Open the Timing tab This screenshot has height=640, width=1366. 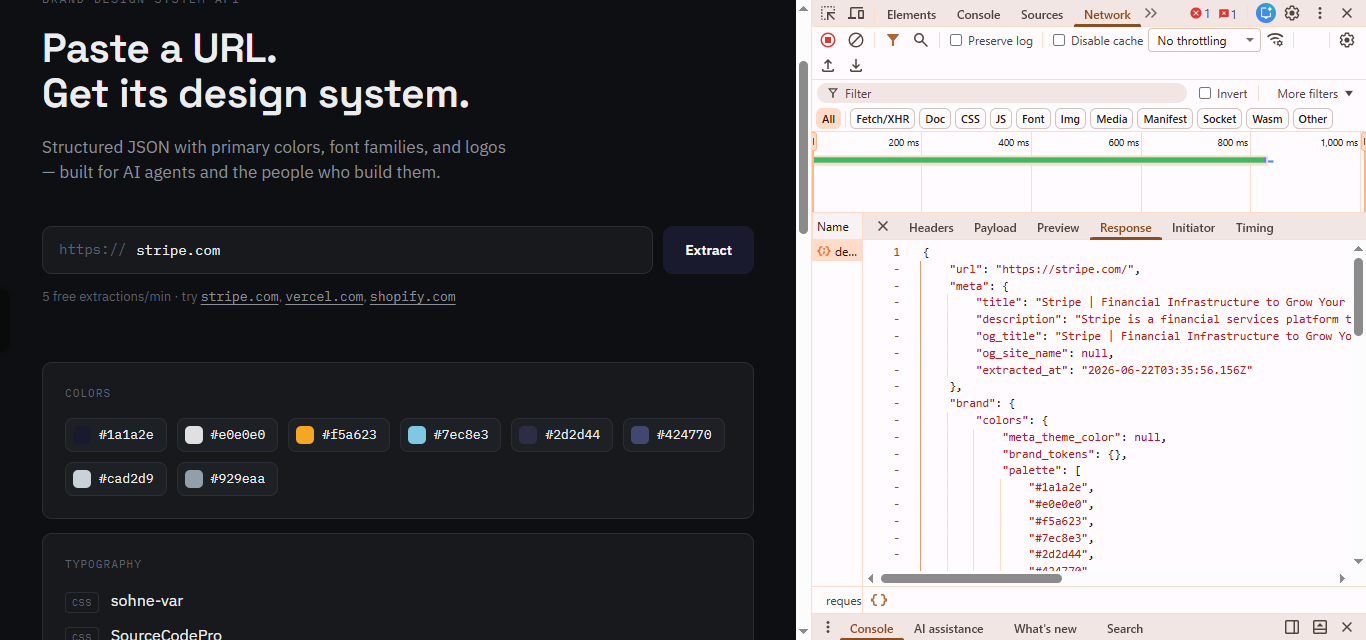point(1254,227)
